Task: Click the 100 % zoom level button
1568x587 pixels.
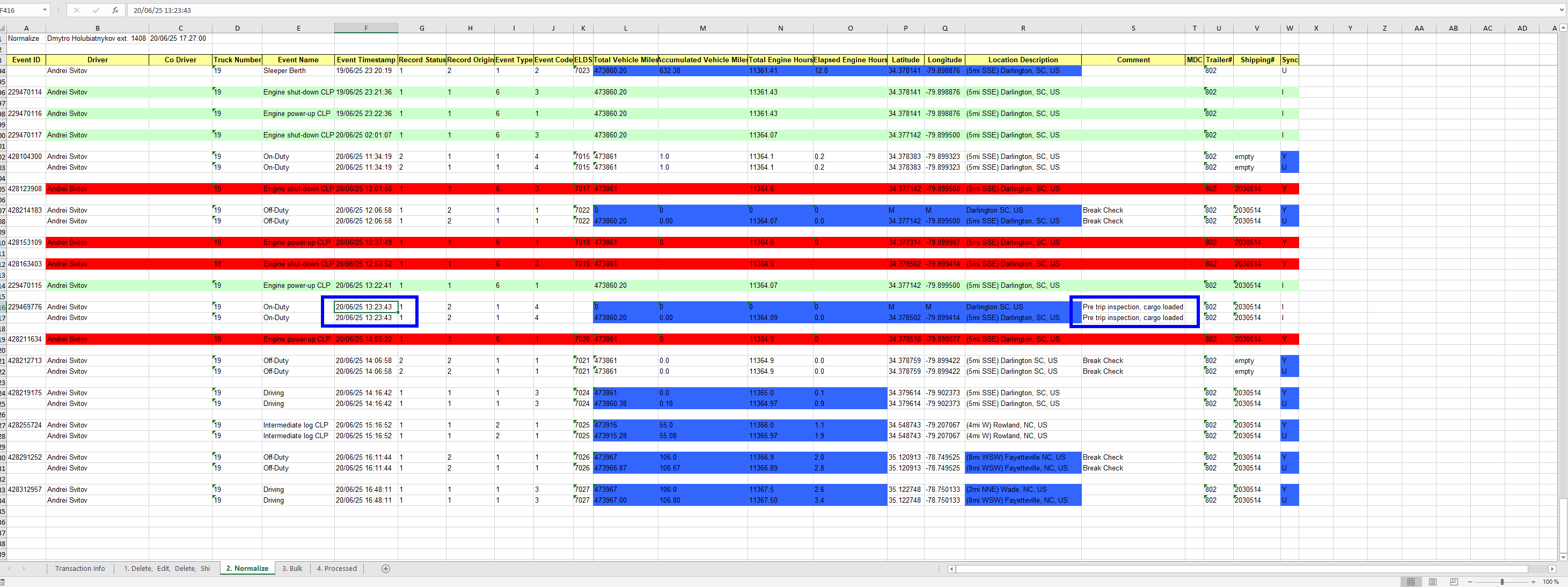Action: (1551, 582)
